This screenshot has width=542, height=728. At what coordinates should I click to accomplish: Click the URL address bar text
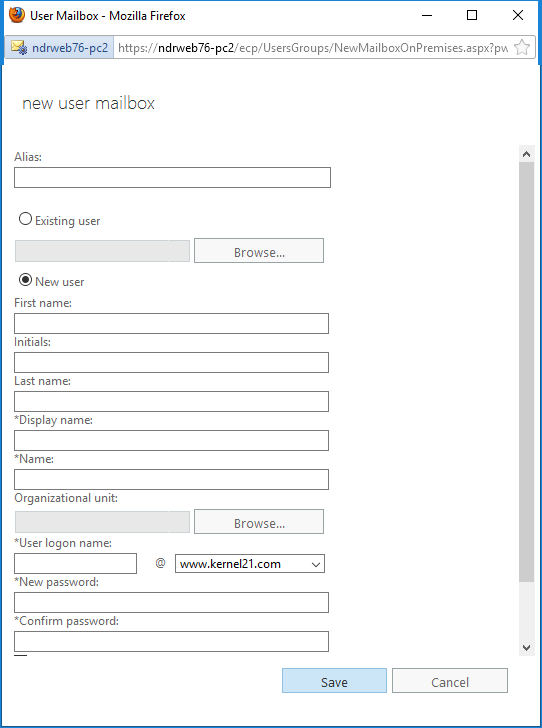coord(313,48)
